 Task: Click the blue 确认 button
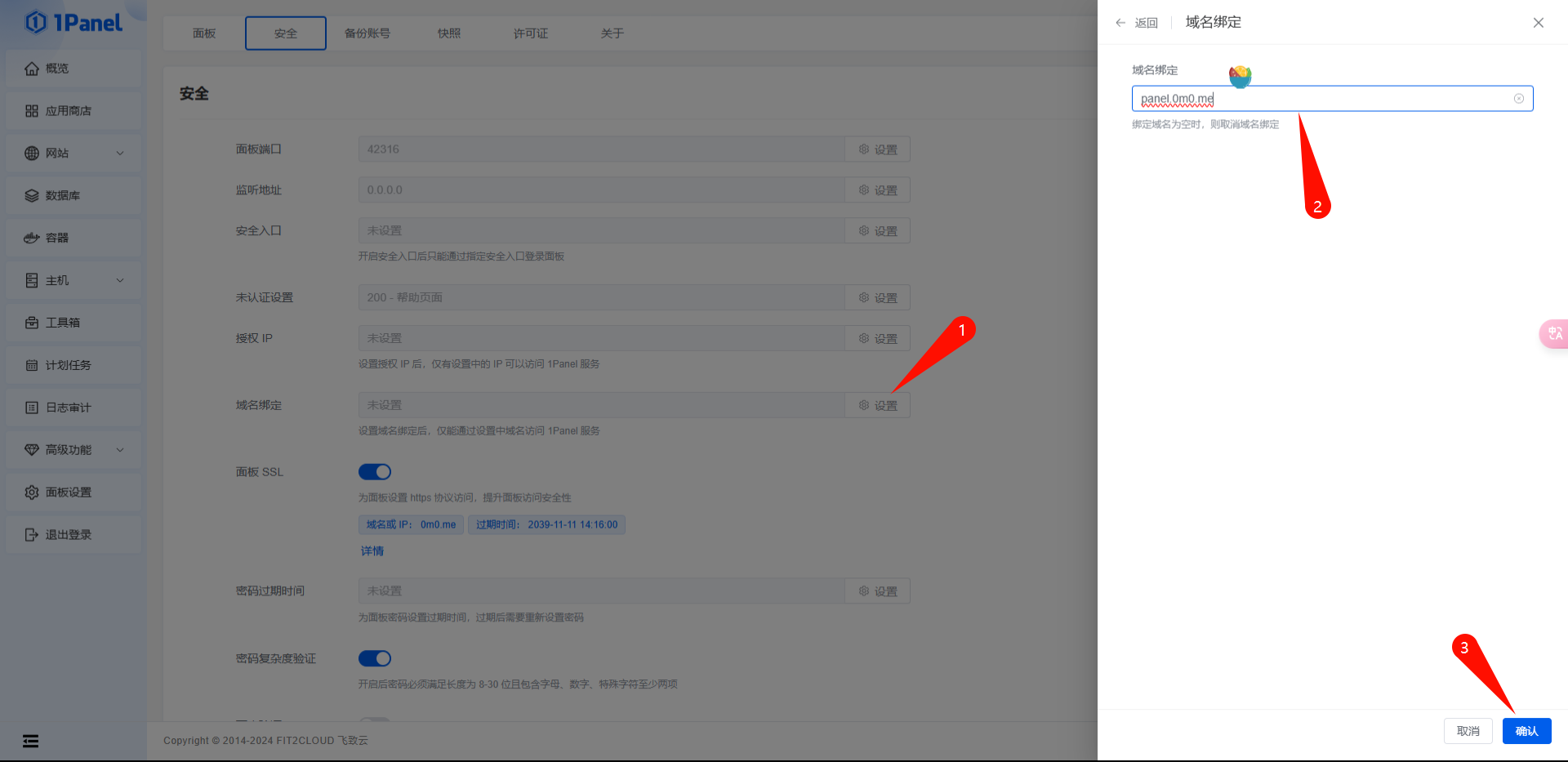click(1526, 731)
